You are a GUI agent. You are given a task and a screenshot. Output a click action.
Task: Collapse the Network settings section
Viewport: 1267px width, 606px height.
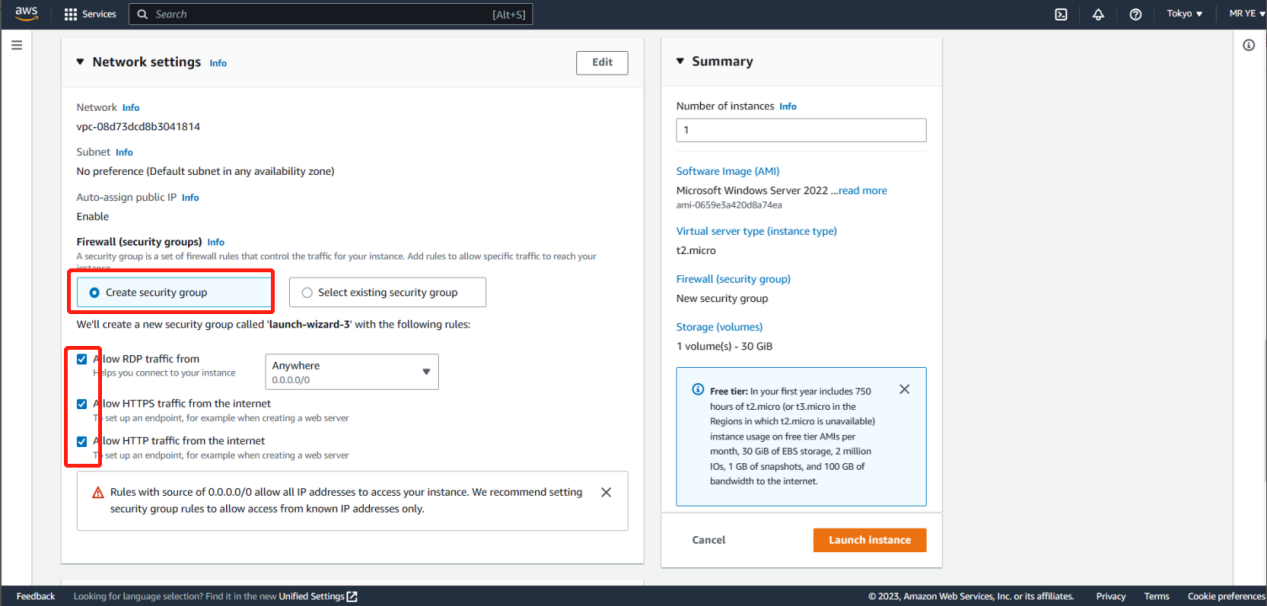pos(81,62)
